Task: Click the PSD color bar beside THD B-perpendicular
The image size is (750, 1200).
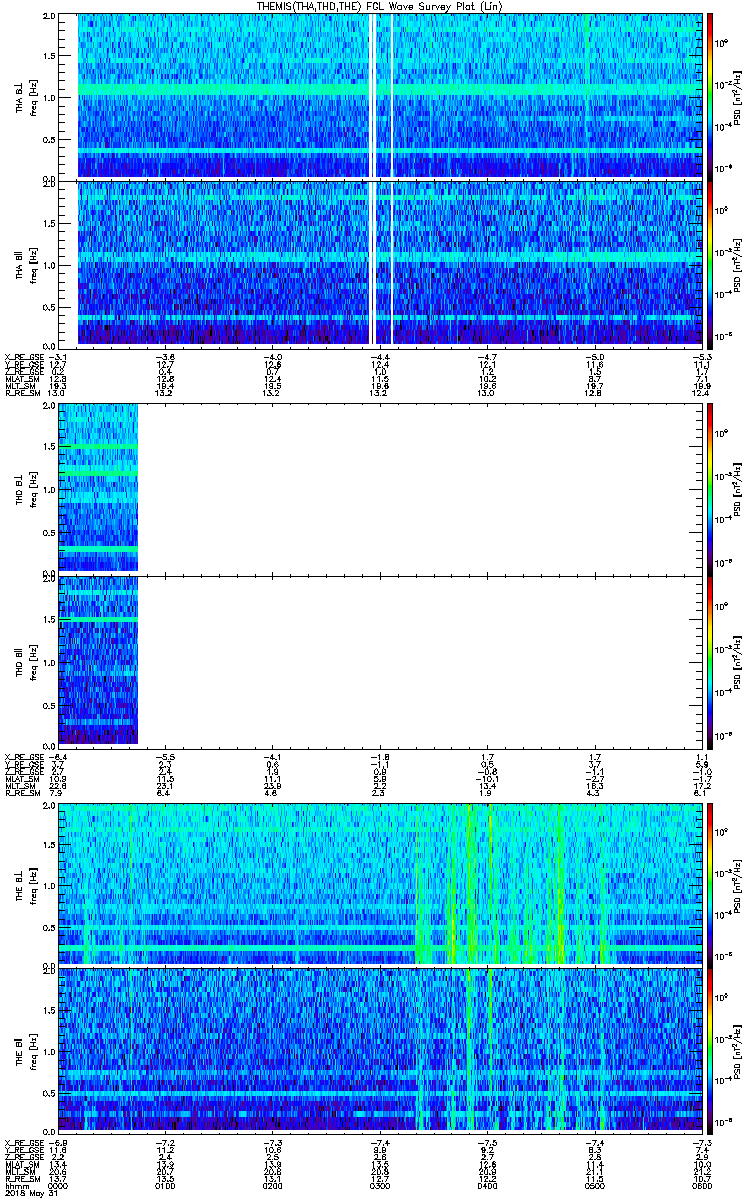Action: pos(710,488)
